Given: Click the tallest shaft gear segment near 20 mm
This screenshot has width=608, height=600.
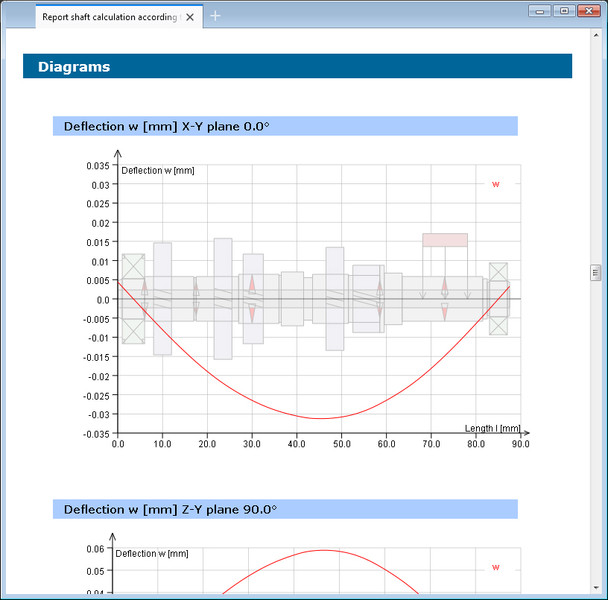Looking at the screenshot, I should click(x=223, y=298).
